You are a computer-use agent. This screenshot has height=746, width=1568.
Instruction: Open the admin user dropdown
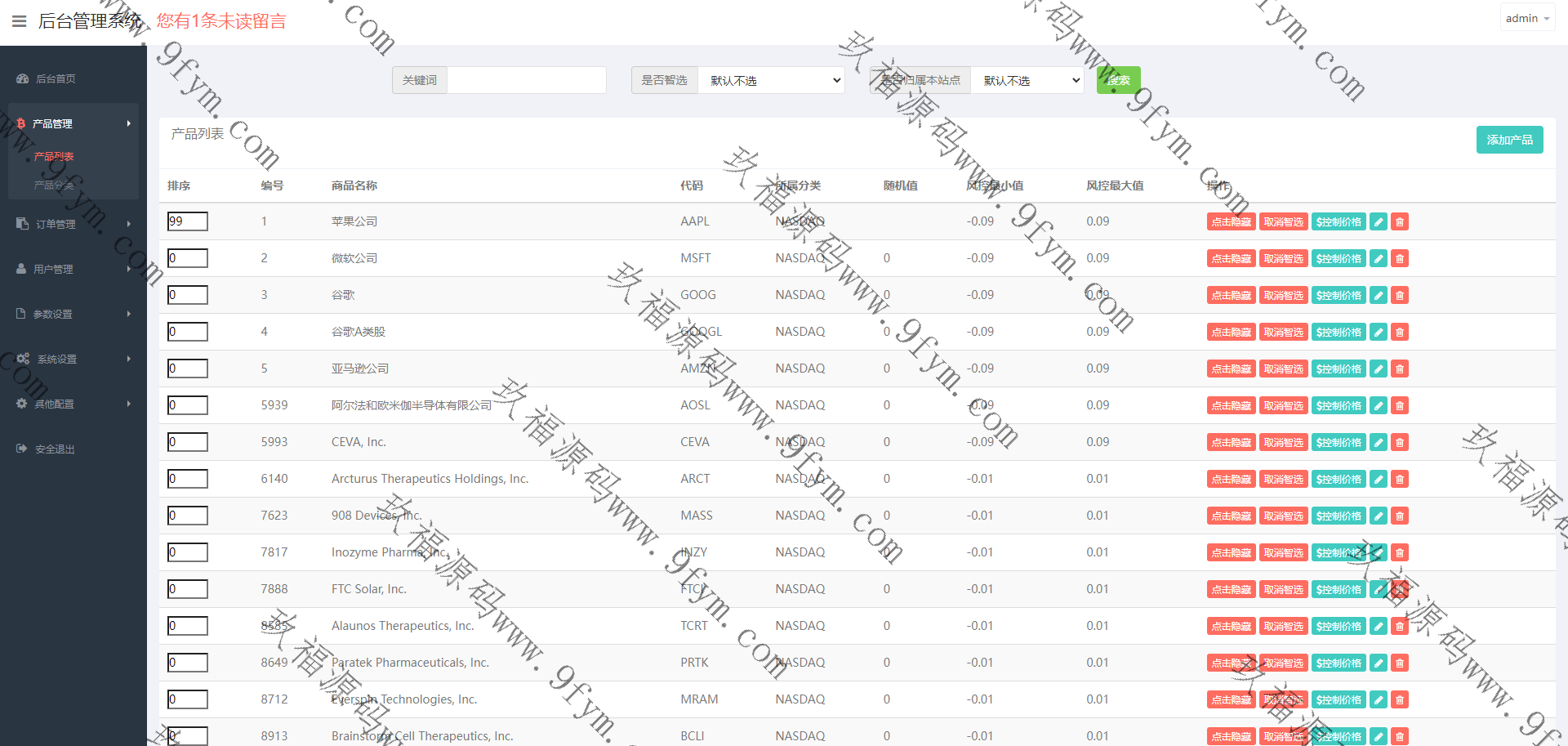click(x=1526, y=18)
